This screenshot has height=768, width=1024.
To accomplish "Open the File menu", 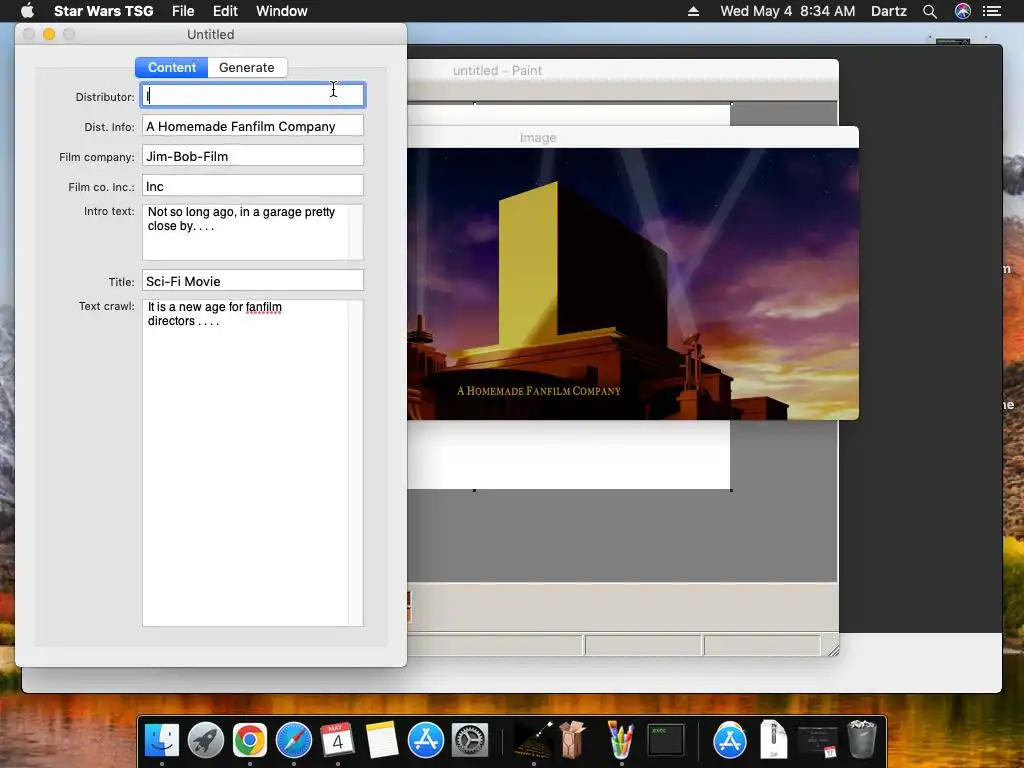I will [x=183, y=11].
